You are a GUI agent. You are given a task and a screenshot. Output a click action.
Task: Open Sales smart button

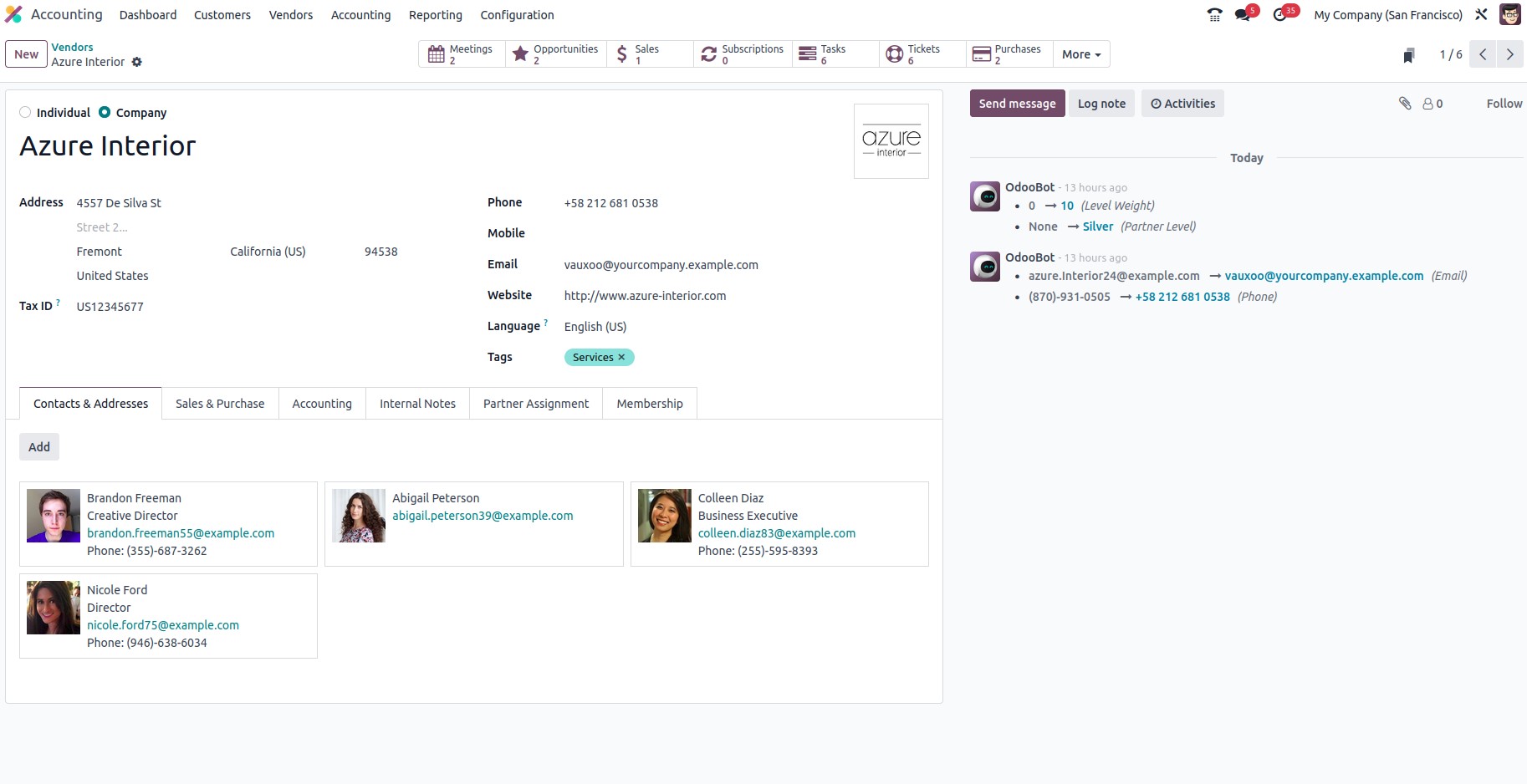click(x=650, y=54)
